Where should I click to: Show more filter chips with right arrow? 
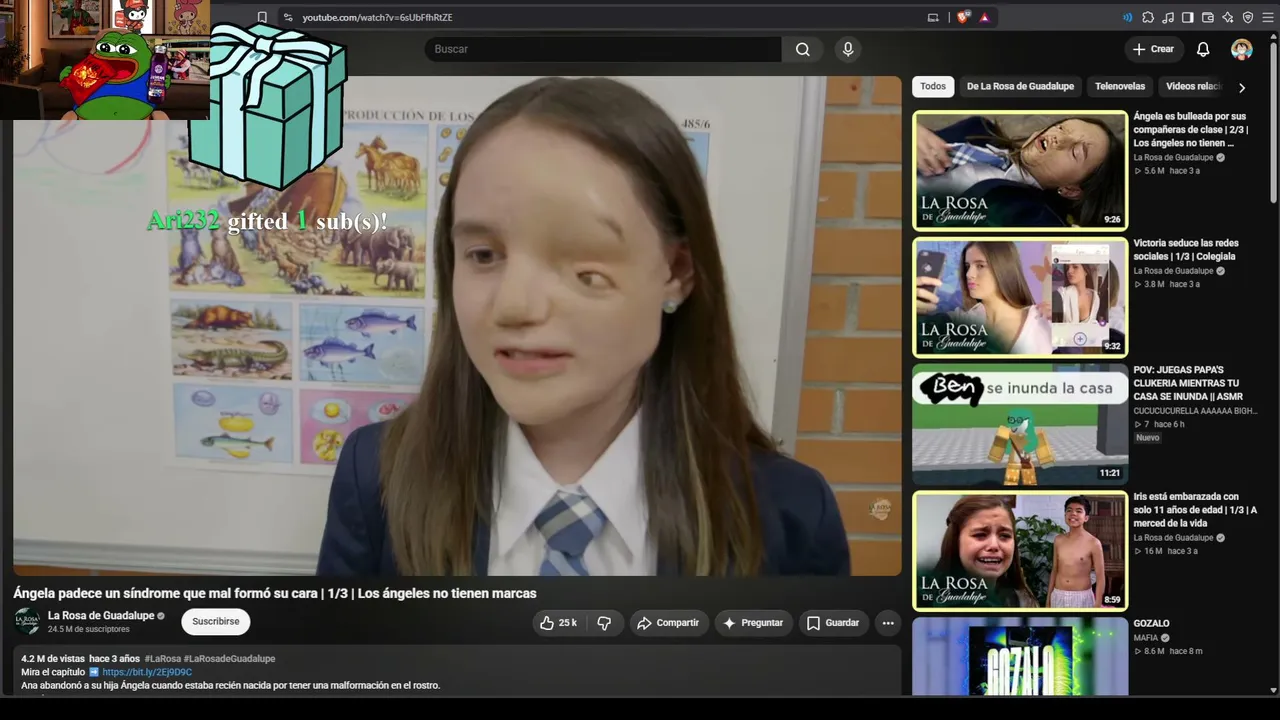click(x=1242, y=87)
